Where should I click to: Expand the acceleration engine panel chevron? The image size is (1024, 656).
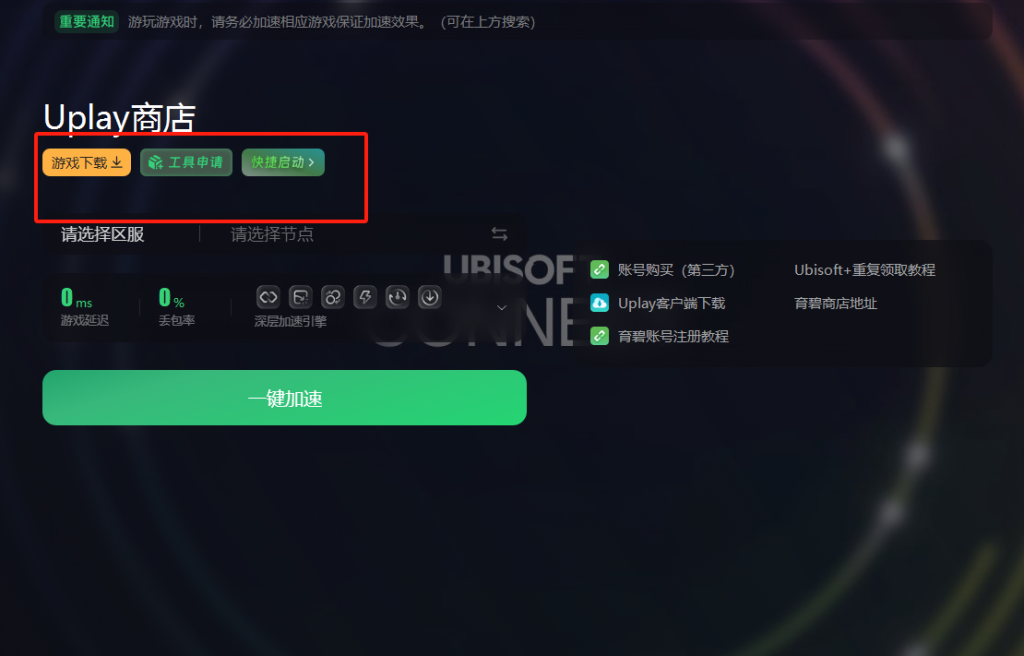(x=502, y=307)
